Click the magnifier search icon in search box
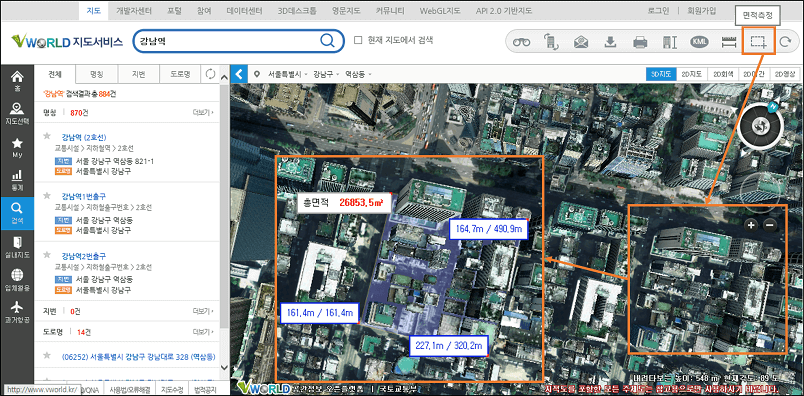Viewport: 804px width, 396px height. pos(327,41)
